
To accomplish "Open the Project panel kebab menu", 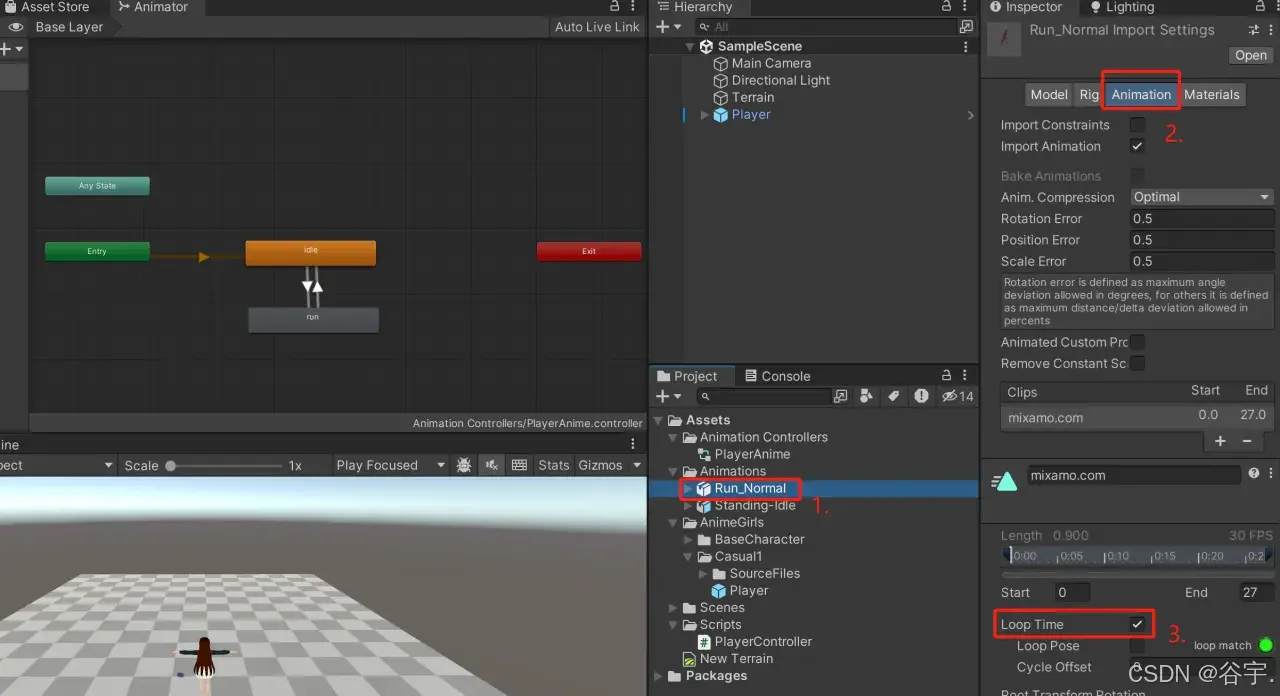I will [x=965, y=375].
